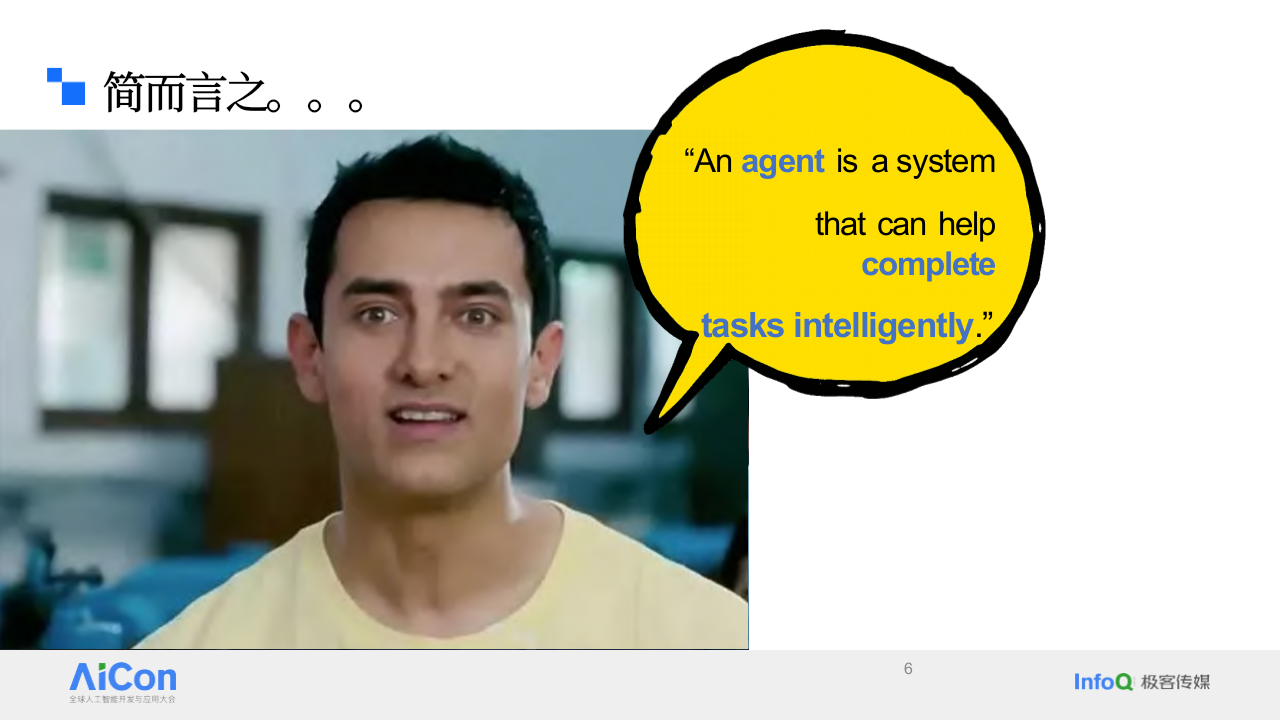Click the 极客传媒 brand text

(1176, 682)
